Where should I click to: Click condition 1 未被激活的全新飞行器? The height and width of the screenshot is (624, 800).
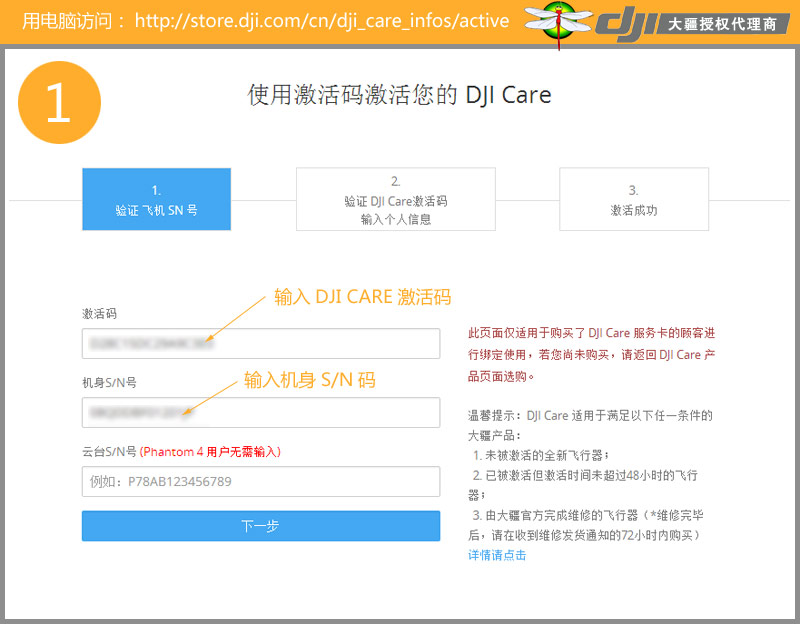pos(540,455)
